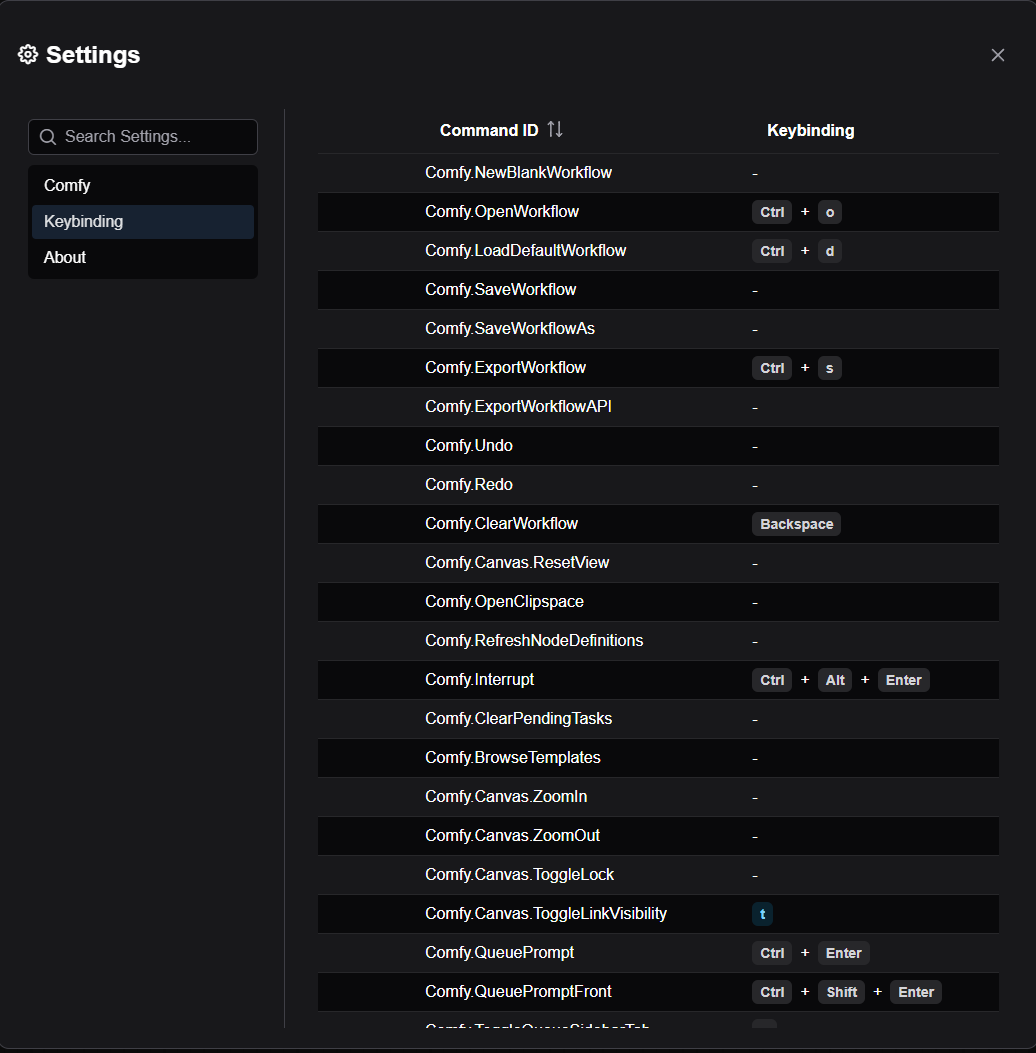Click the Settings gear icon

click(27, 54)
